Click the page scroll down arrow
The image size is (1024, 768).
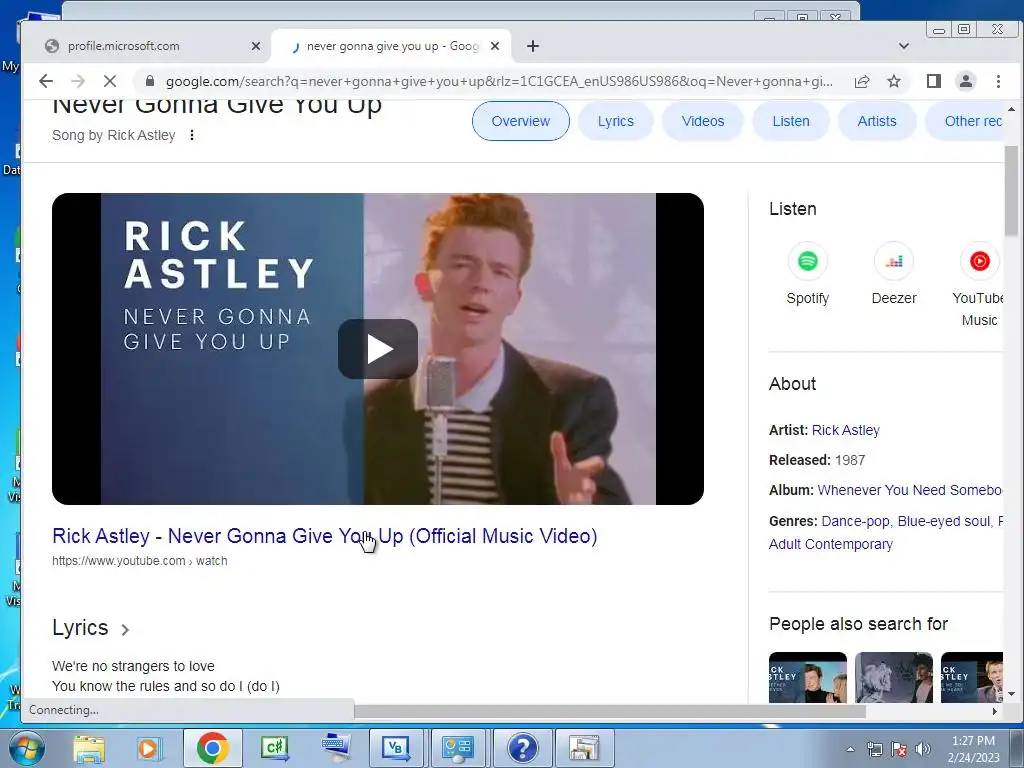[x=1011, y=694]
